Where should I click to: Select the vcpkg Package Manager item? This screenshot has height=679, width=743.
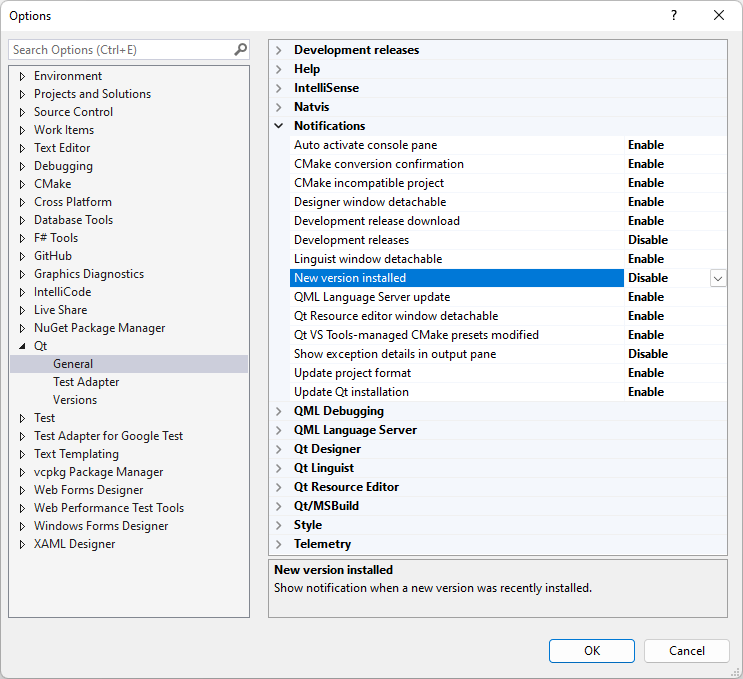pyautogui.click(x=99, y=472)
